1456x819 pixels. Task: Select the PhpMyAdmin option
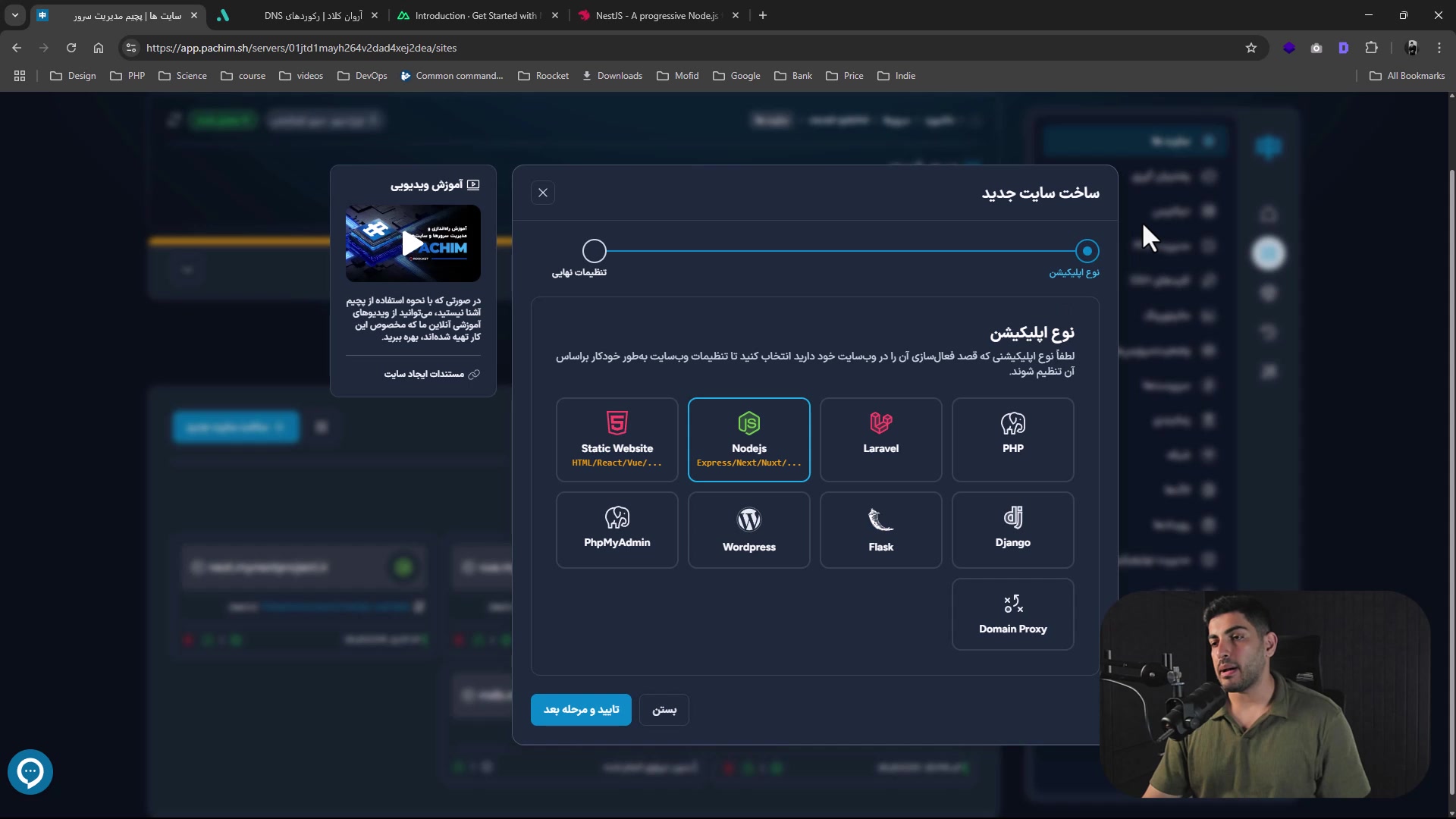617,529
